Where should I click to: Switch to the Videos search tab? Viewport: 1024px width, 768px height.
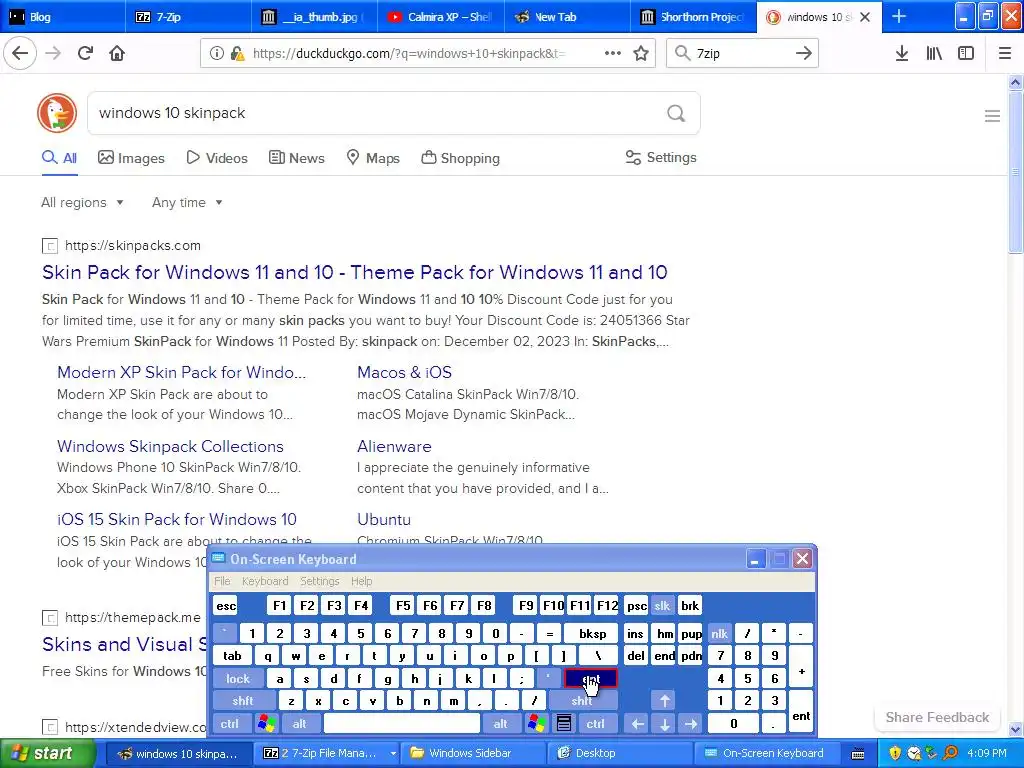217,158
